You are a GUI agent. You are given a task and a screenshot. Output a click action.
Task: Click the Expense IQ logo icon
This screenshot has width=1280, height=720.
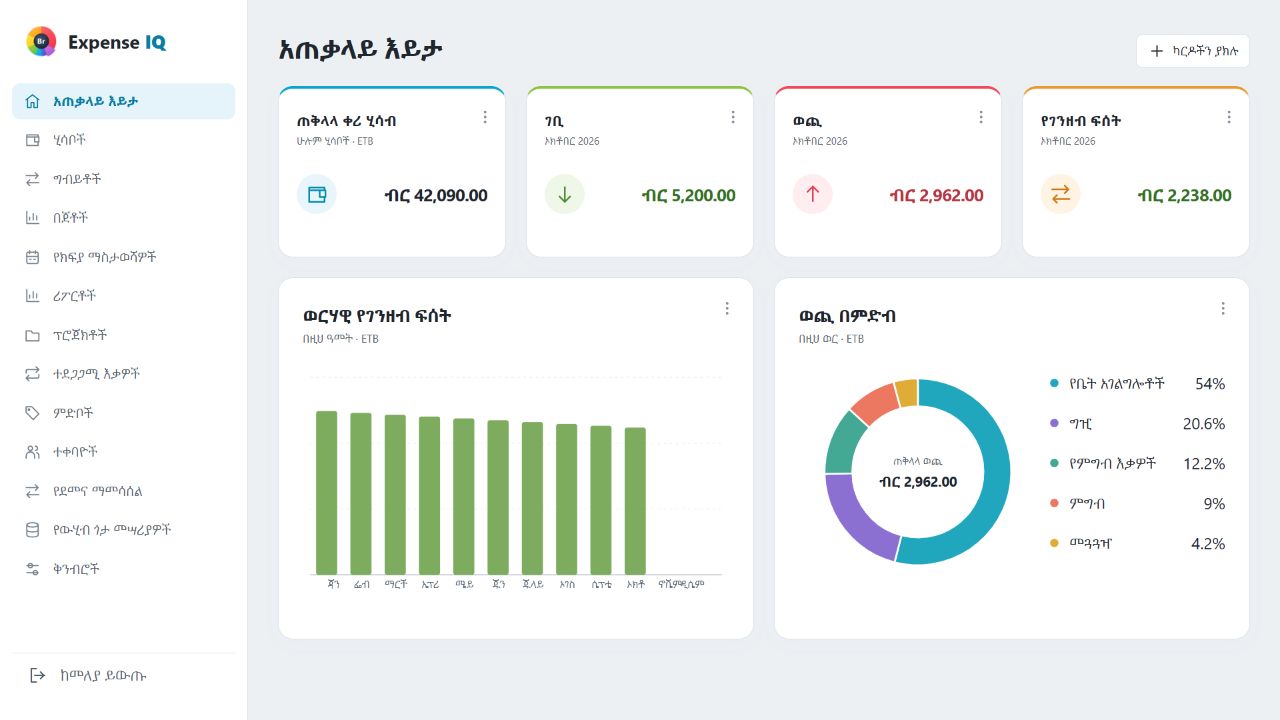click(41, 42)
